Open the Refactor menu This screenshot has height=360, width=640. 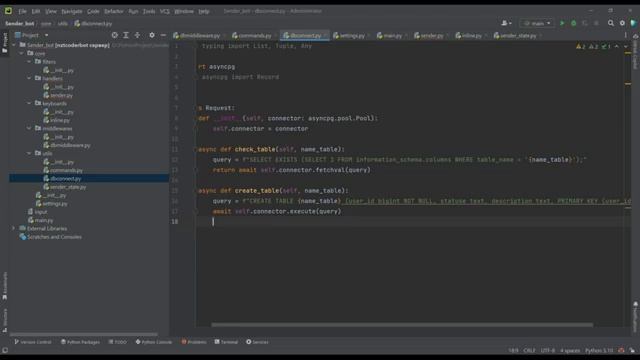113,11
